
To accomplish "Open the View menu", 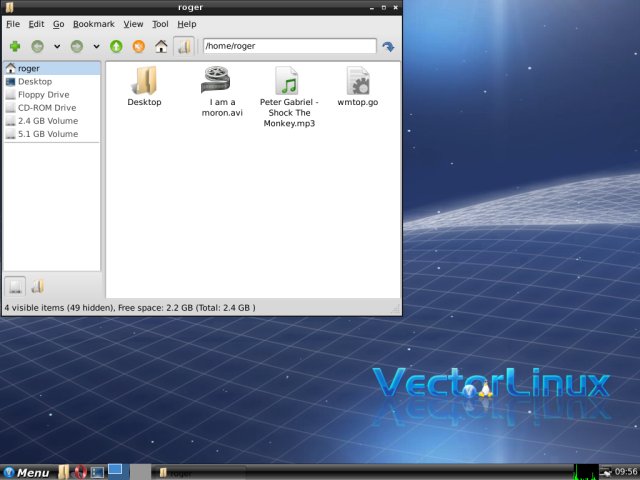I will coord(133,24).
